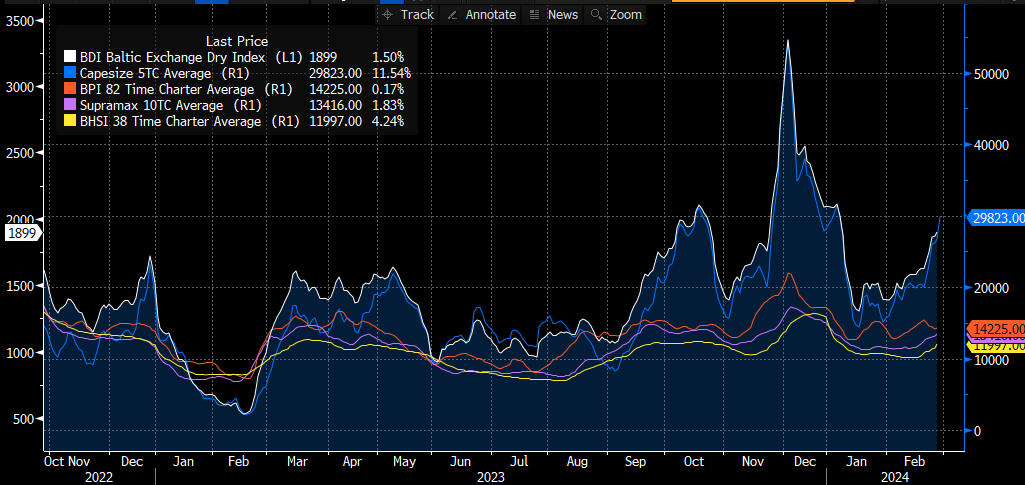Image resolution: width=1025 pixels, height=485 pixels.
Task: Click the 1.83% change in the legend
Action: [x=388, y=105]
